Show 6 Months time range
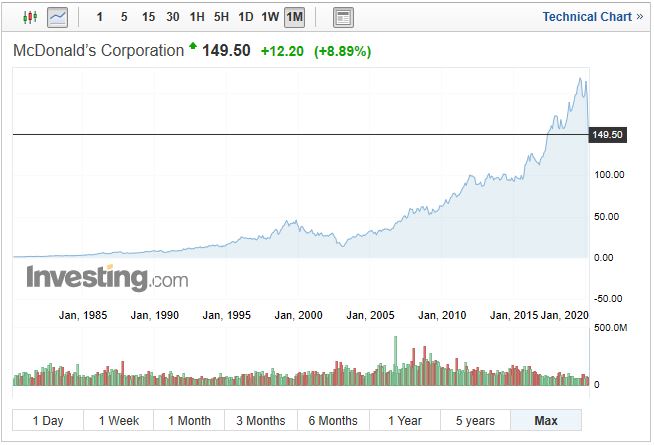The width and height of the screenshot is (654, 445). (333, 420)
